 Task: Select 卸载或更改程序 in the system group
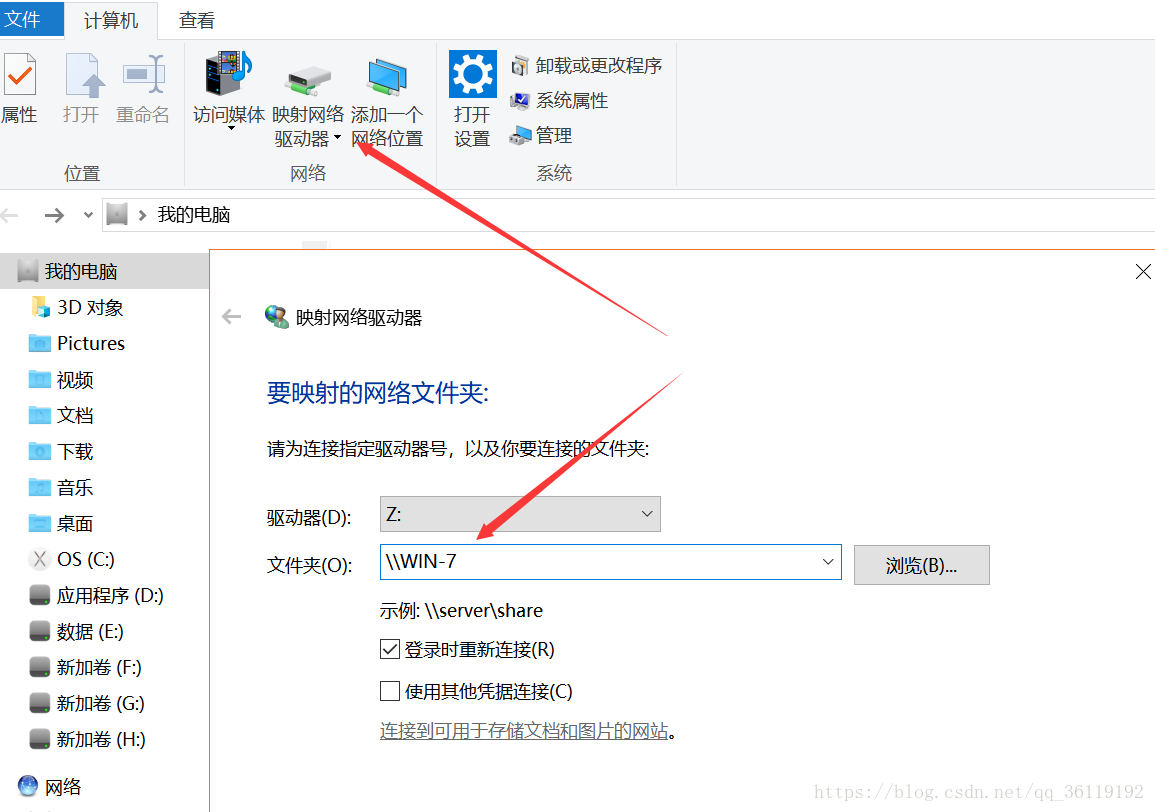click(586, 66)
